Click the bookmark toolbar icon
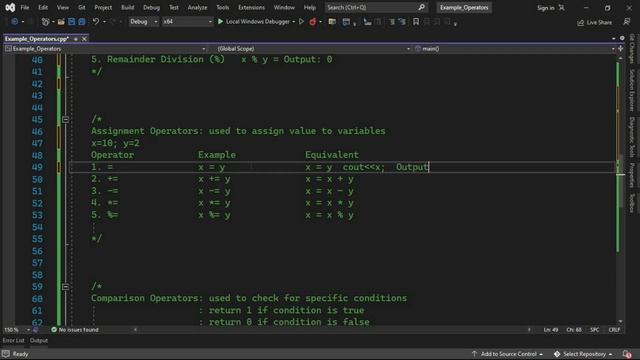 tap(416, 22)
